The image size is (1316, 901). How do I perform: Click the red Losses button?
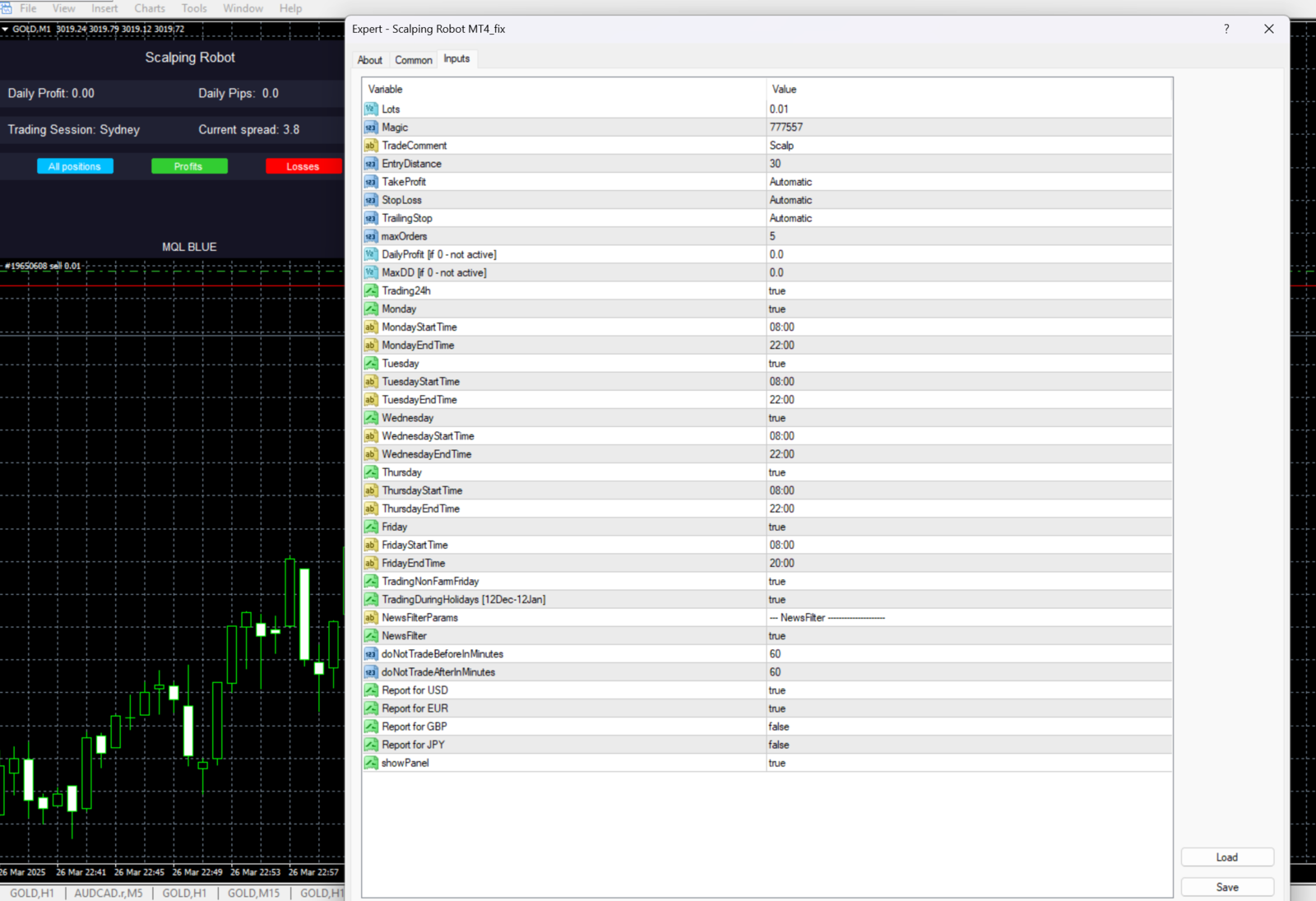[x=303, y=166]
